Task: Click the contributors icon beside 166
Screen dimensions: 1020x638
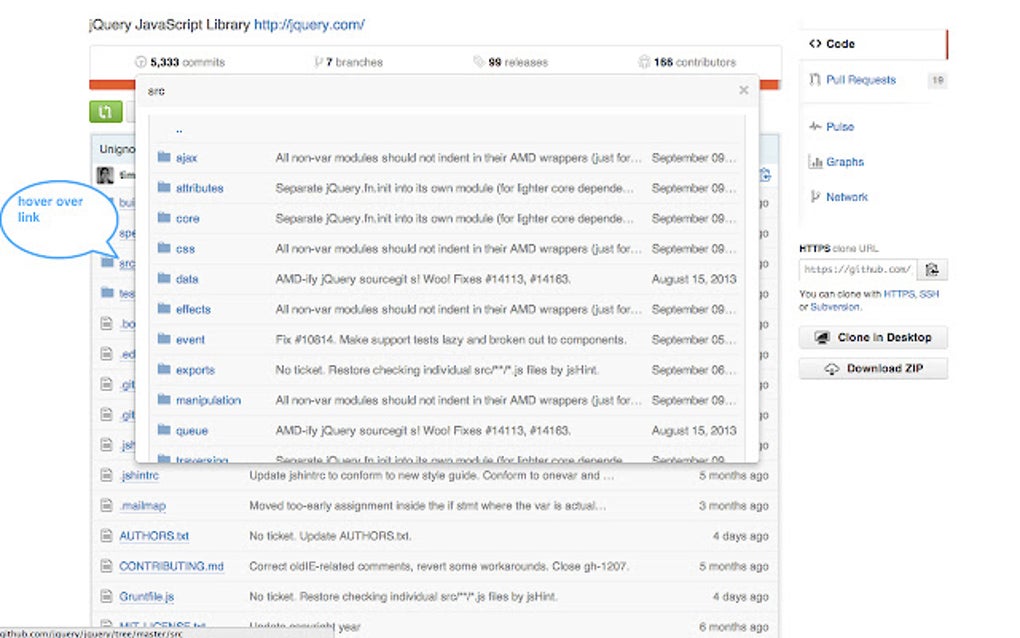Action: pos(645,62)
